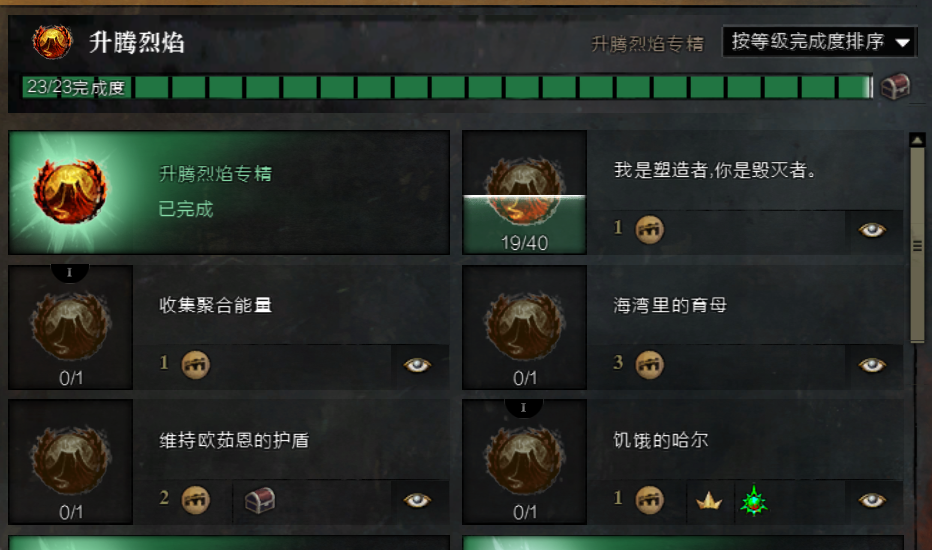Select the 收集聚合能量 achievement volcano icon
This screenshot has width=932, height=550.
click(71, 327)
